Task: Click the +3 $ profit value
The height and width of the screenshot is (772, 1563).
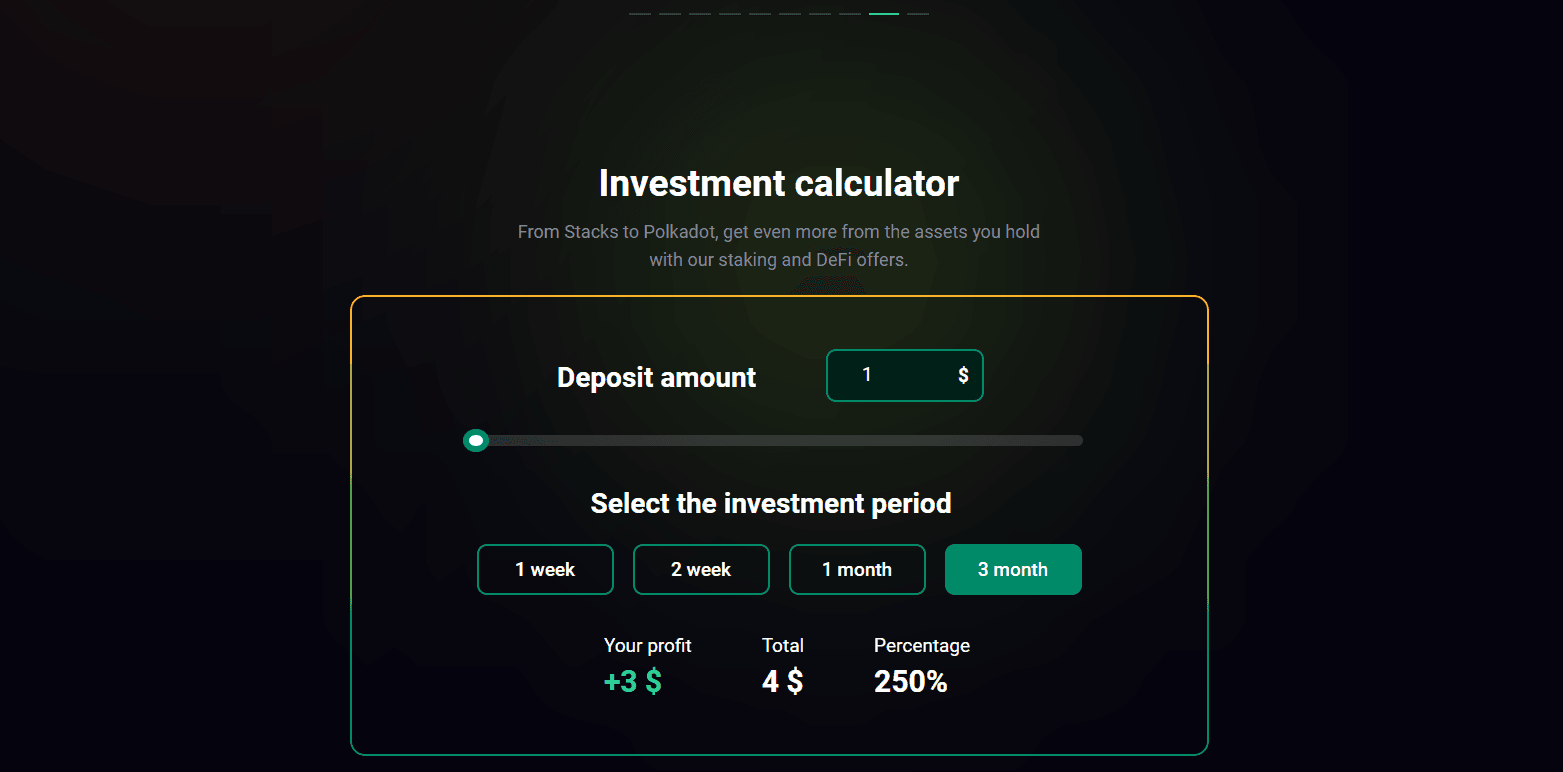Action: pos(632,681)
